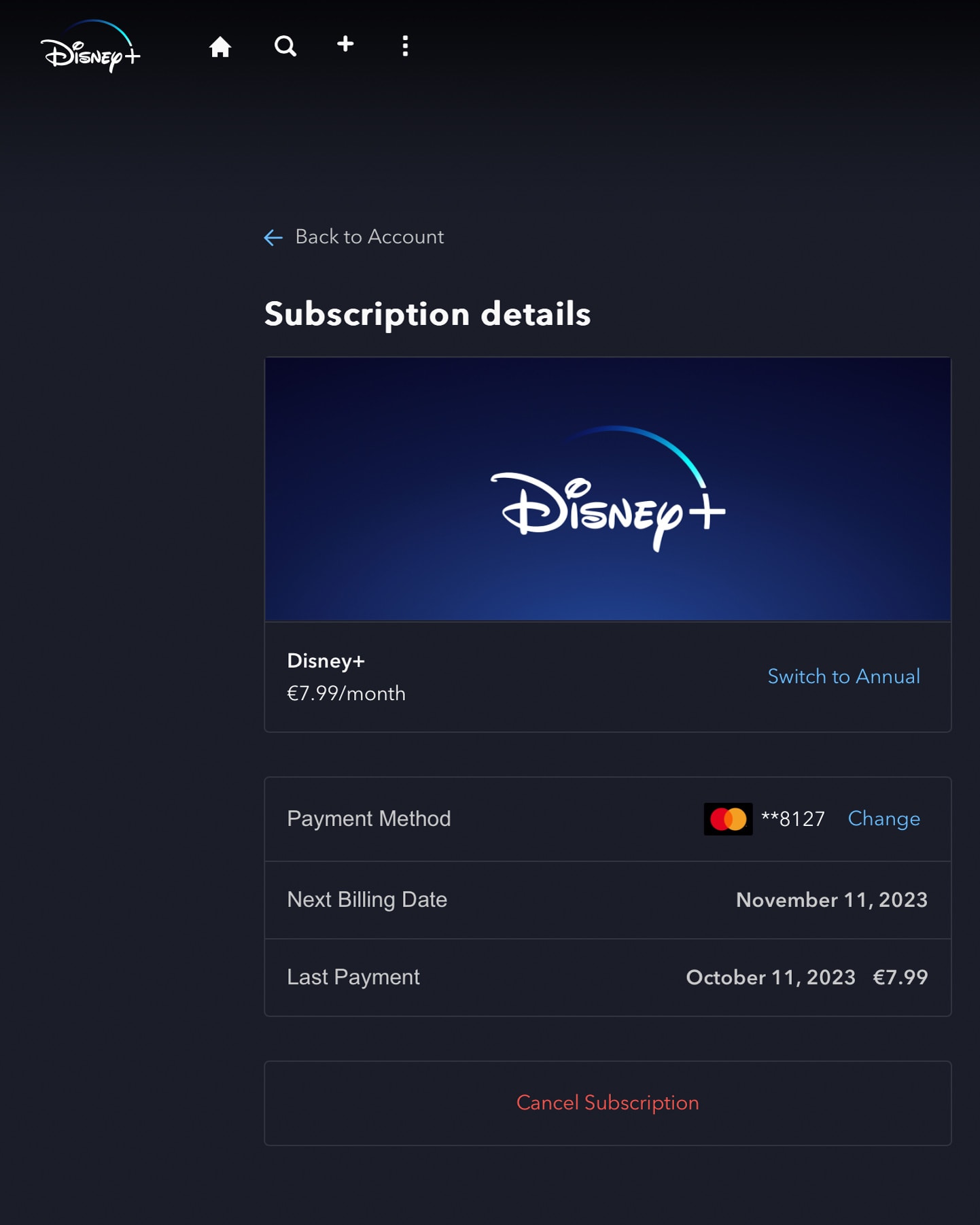Click the Disney+ banner image

pyautogui.click(x=608, y=489)
